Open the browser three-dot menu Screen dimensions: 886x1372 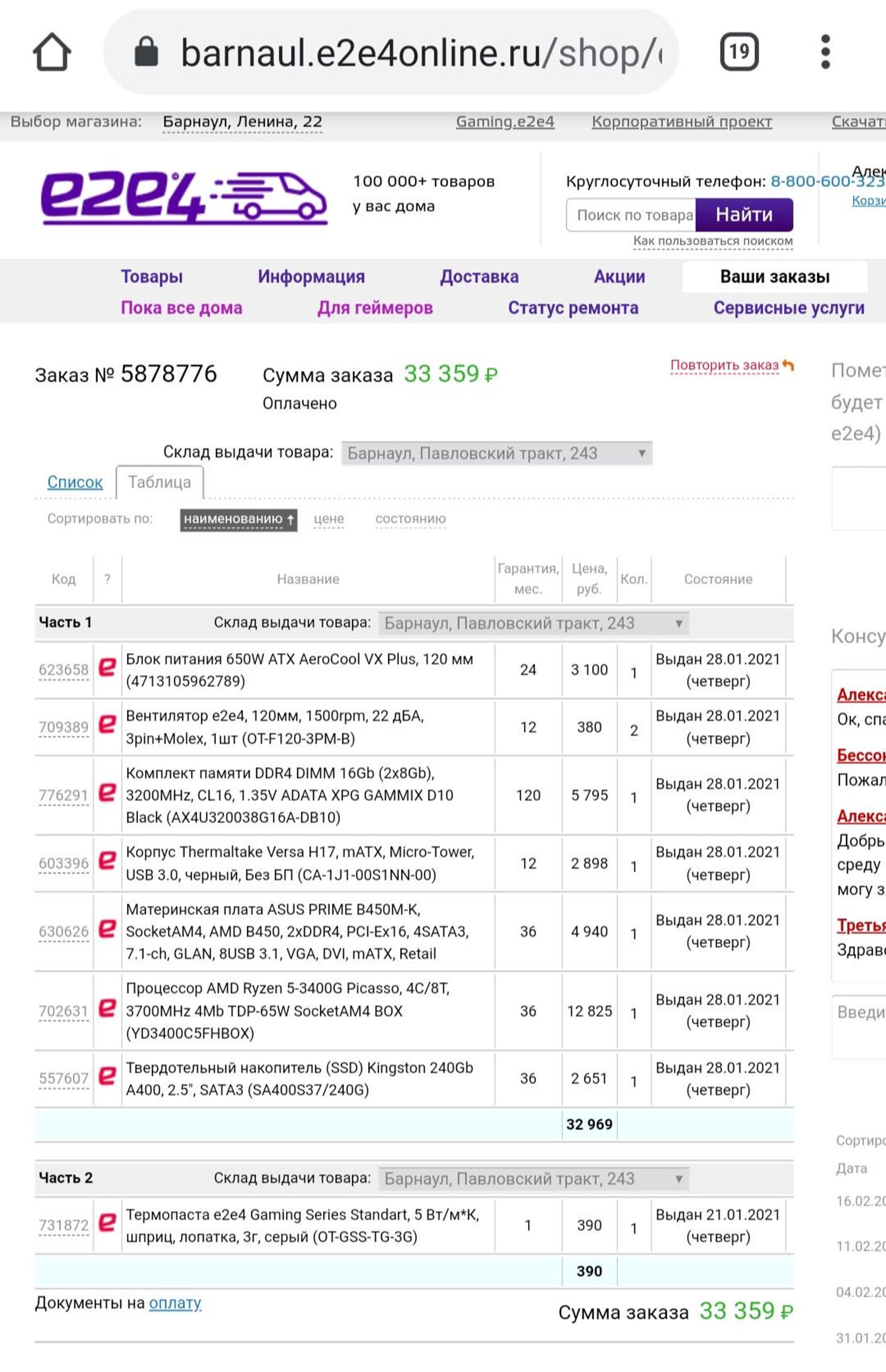825,52
